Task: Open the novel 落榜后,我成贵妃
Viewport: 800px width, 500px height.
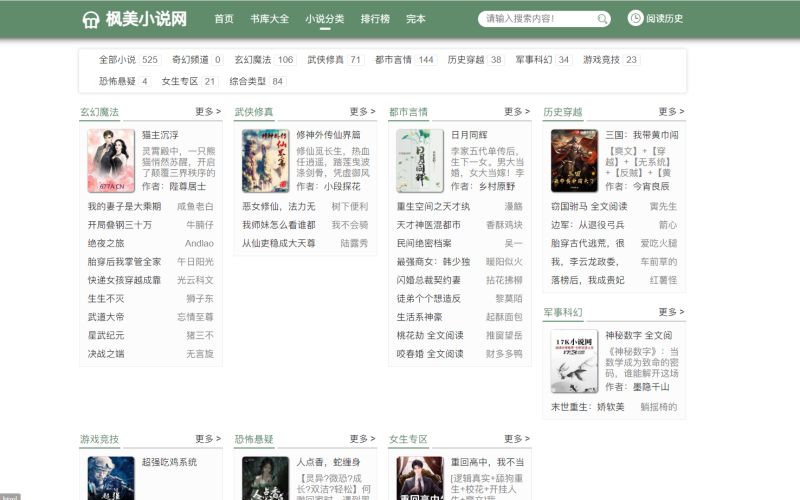Action: coord(588,280)
